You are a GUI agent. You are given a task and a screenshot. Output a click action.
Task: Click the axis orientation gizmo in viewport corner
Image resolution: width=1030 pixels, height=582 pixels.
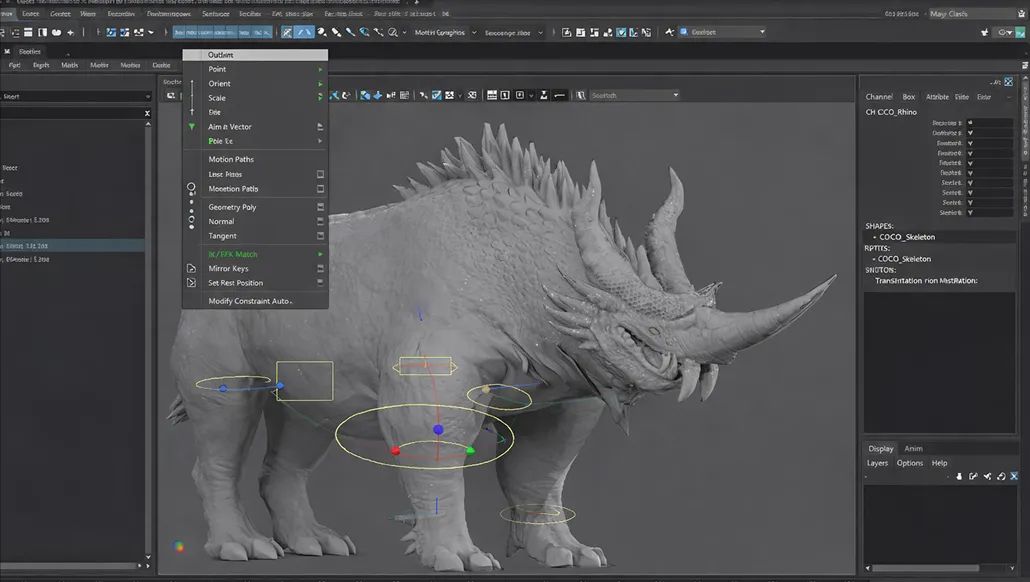[179, 546]
